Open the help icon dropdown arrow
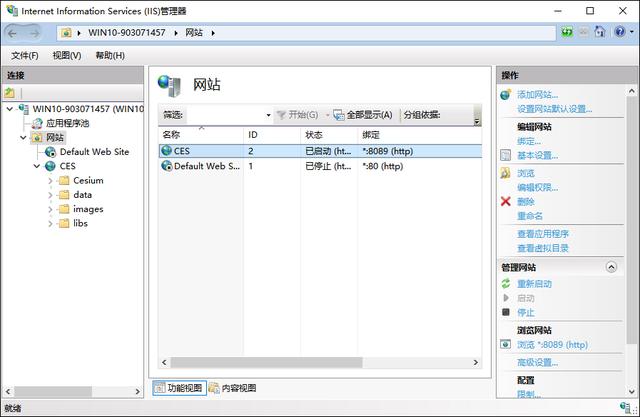Screen dimensions: 640x417 click(631, 32)
